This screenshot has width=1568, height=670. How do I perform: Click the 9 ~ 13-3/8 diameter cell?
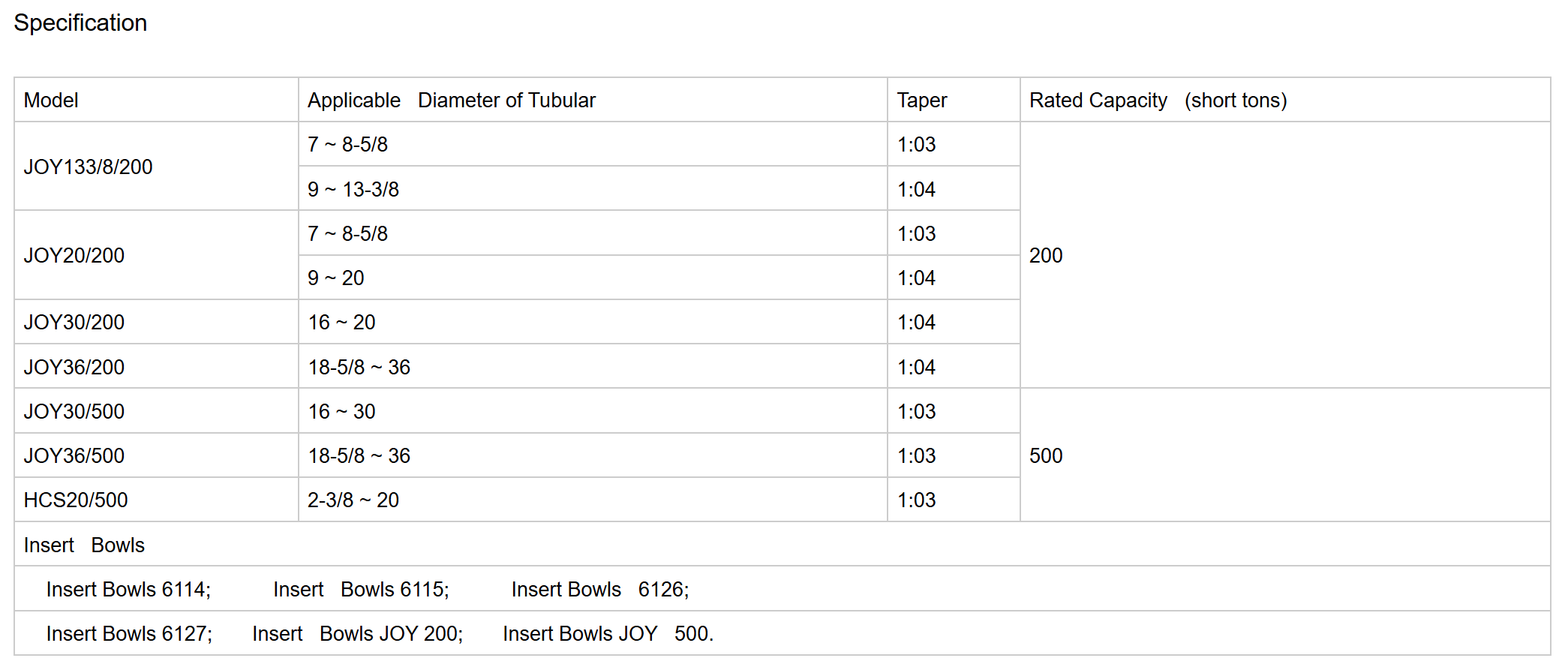tap(353, 190)
